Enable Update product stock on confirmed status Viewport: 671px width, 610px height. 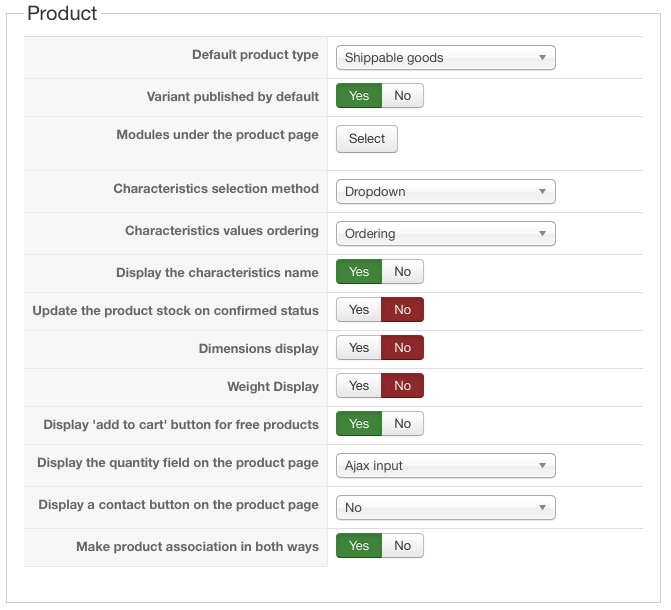coord(359,310)
